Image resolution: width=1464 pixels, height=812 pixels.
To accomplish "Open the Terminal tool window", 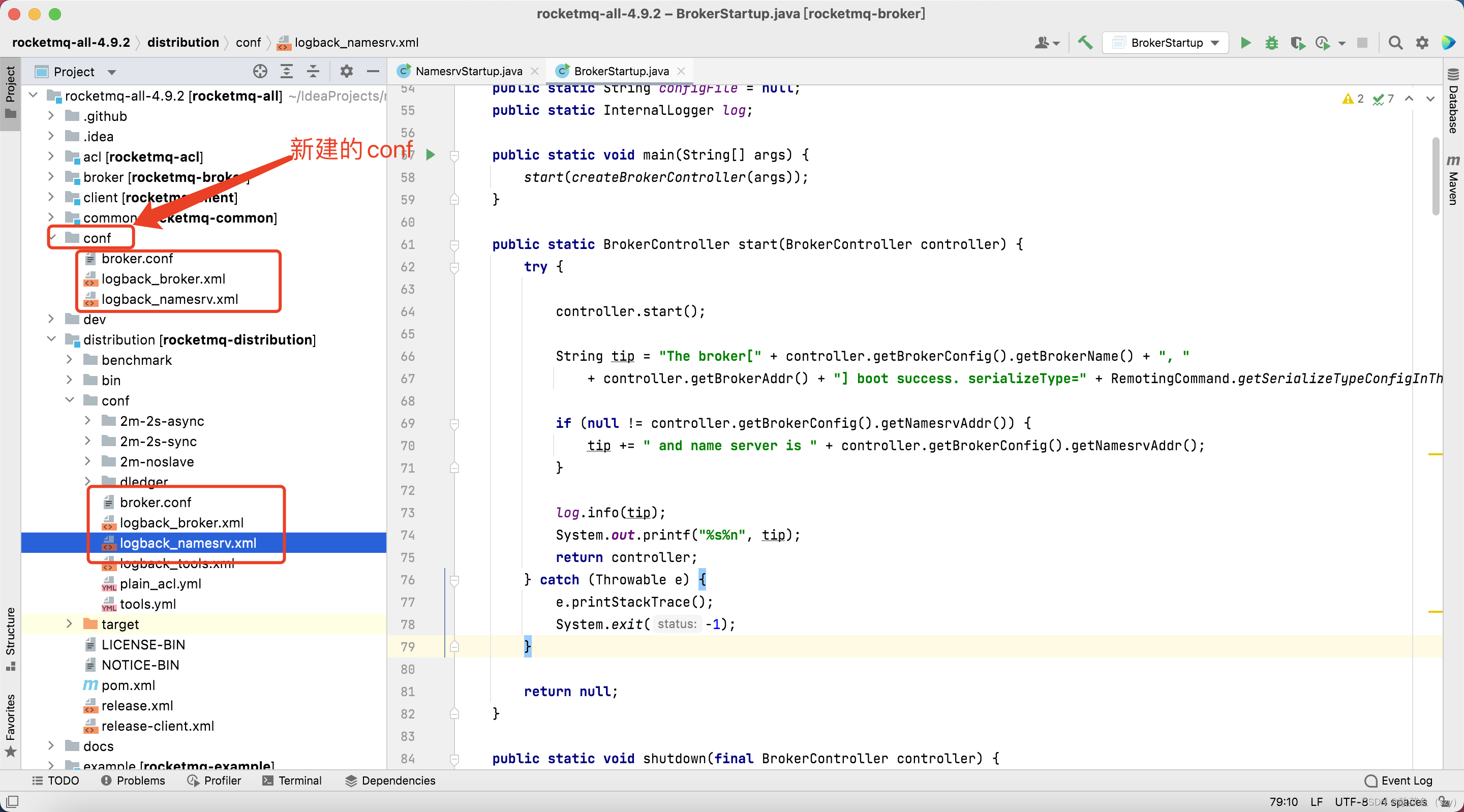I will [x=292, y=780].
